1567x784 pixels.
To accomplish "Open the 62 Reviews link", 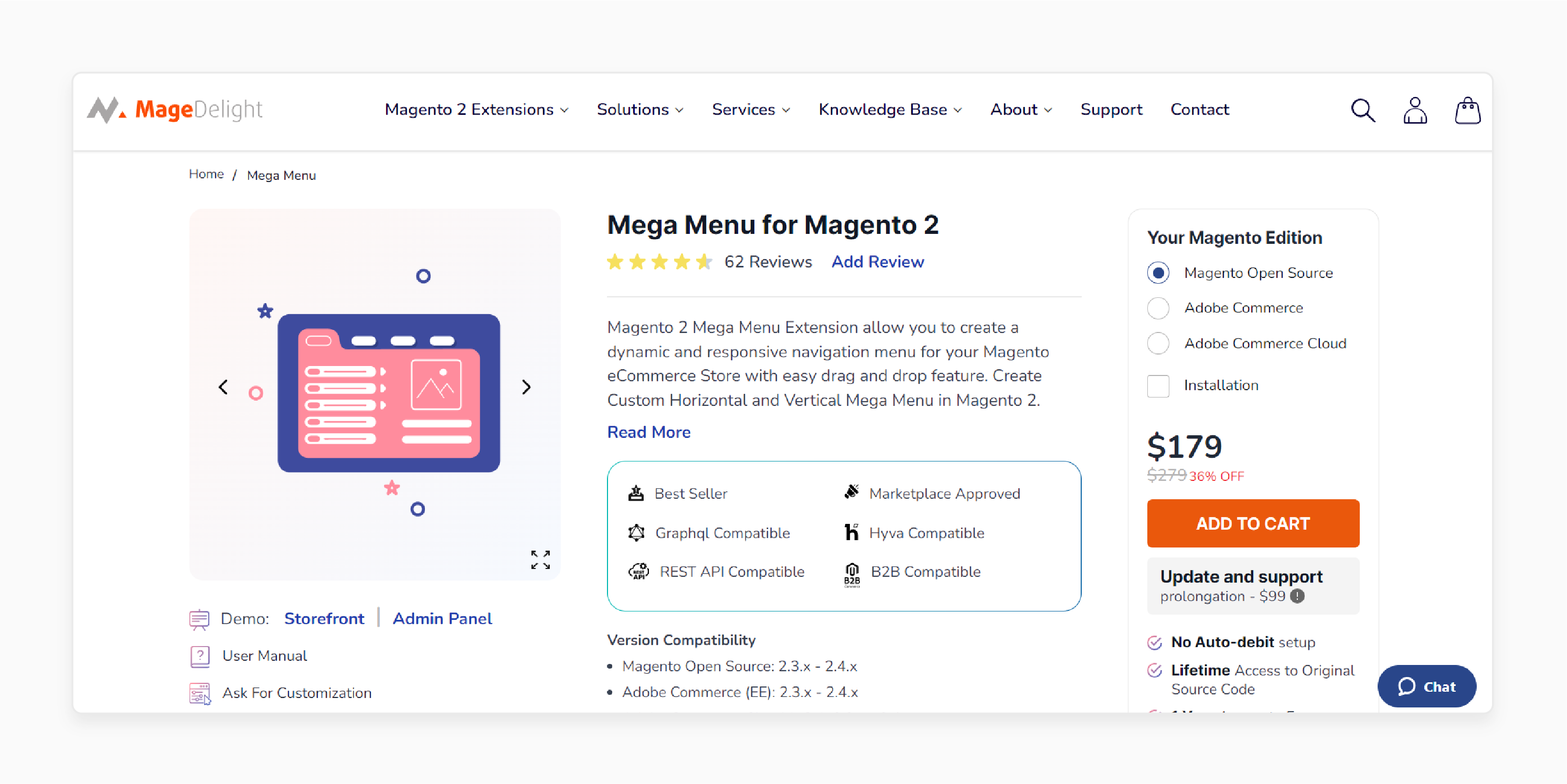I will (767, 262).
